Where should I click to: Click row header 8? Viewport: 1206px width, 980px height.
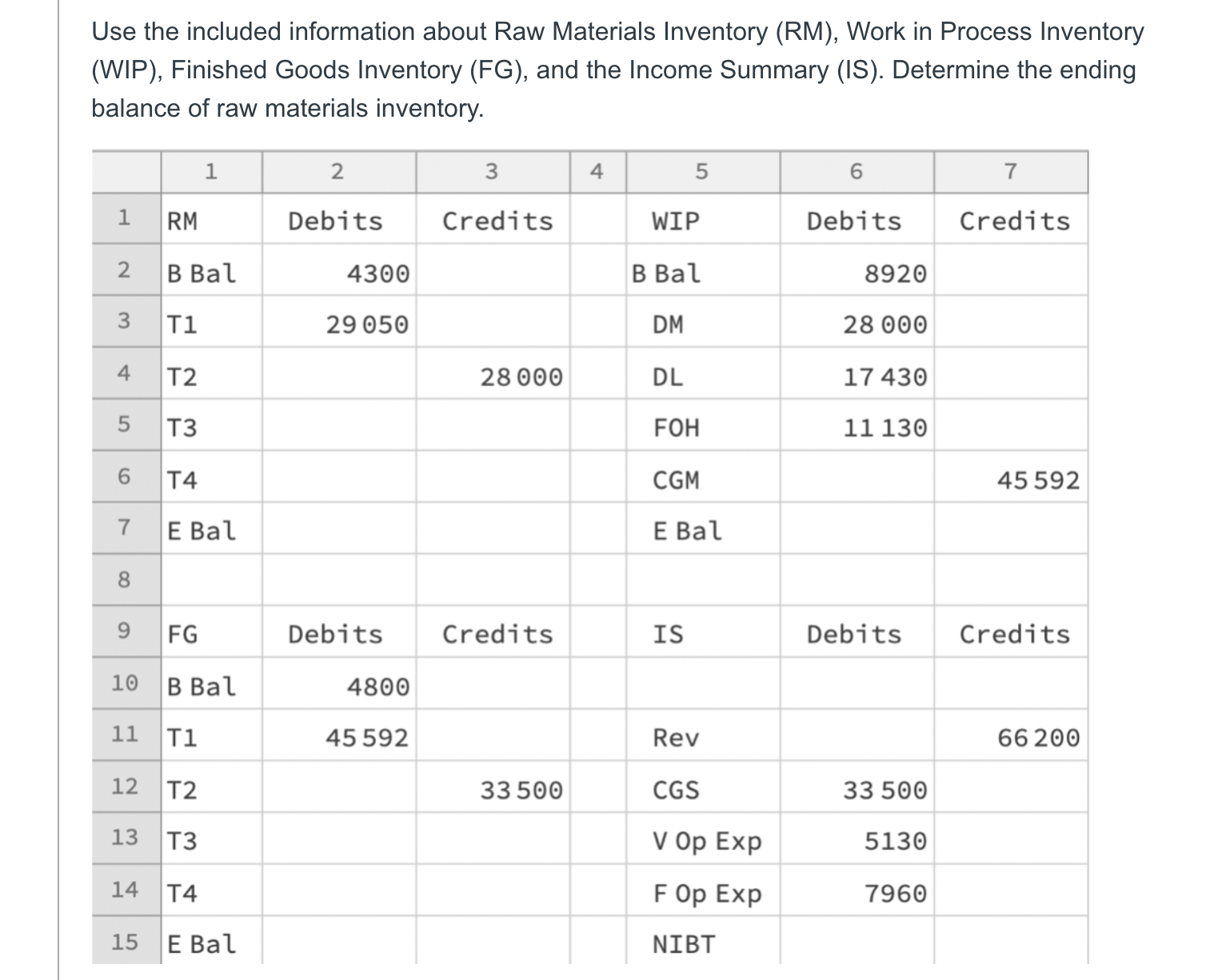point(126,580)
